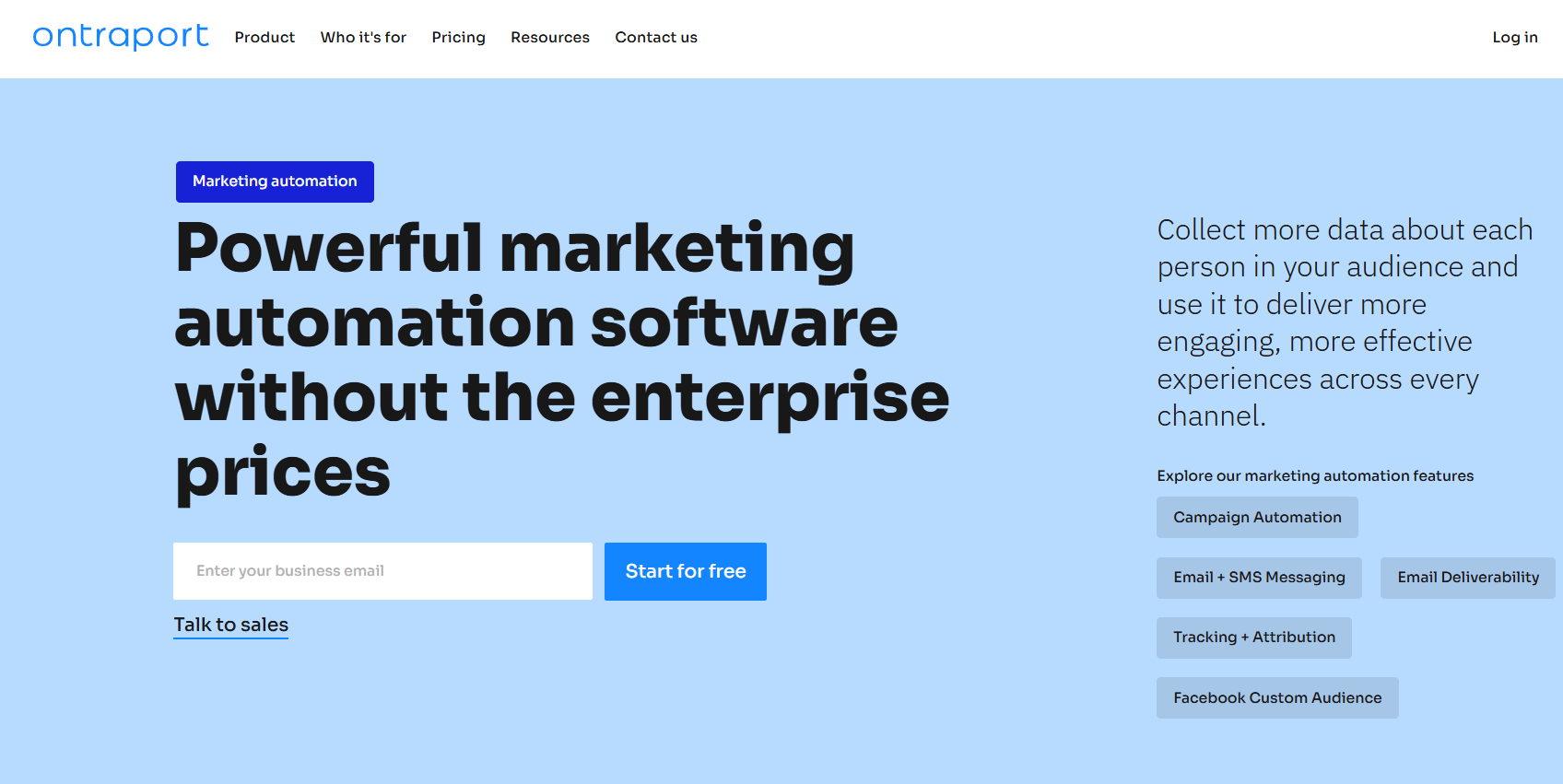
Task: Select Contact us in the navigation
Action: [655, 38]
